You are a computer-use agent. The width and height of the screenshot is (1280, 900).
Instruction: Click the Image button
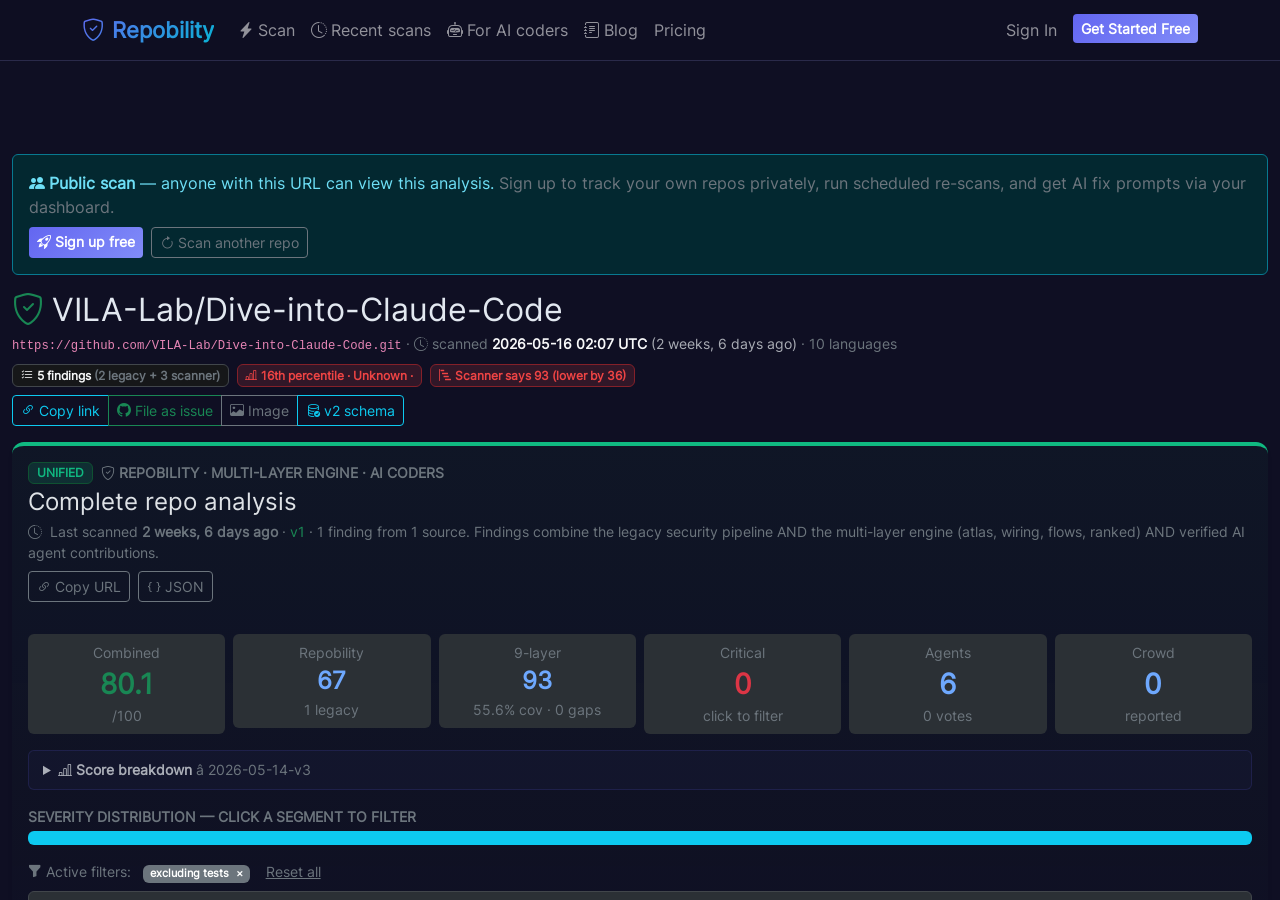[259, 410]
